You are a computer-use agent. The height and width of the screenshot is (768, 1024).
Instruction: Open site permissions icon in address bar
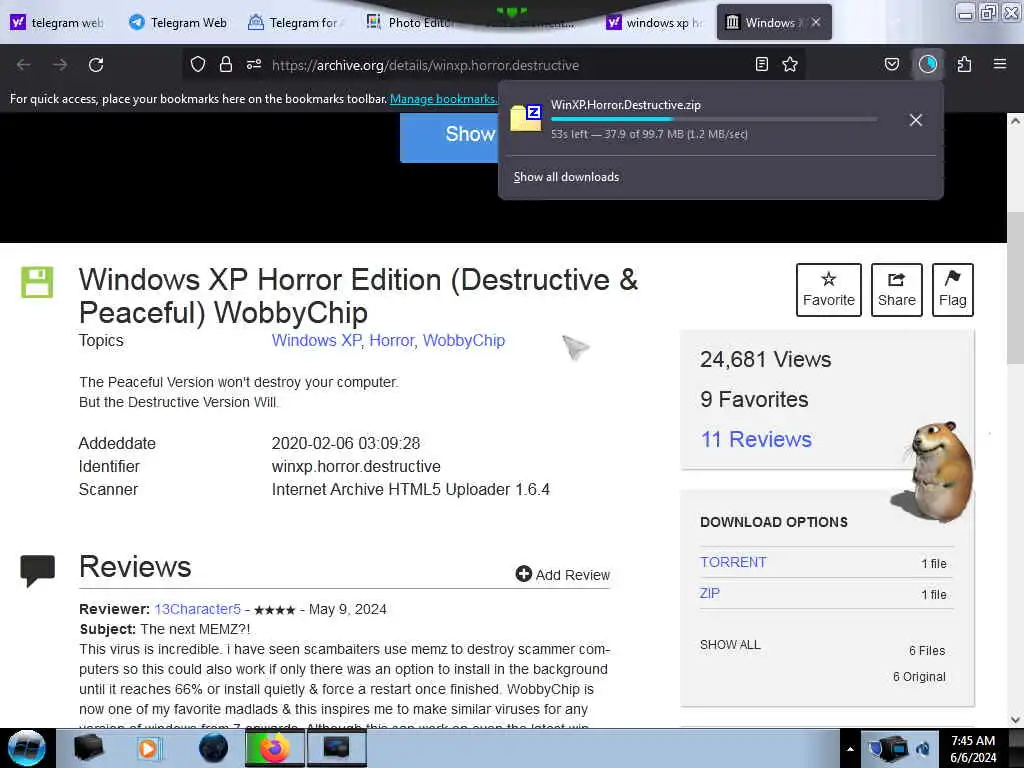[x=254, y=65]
